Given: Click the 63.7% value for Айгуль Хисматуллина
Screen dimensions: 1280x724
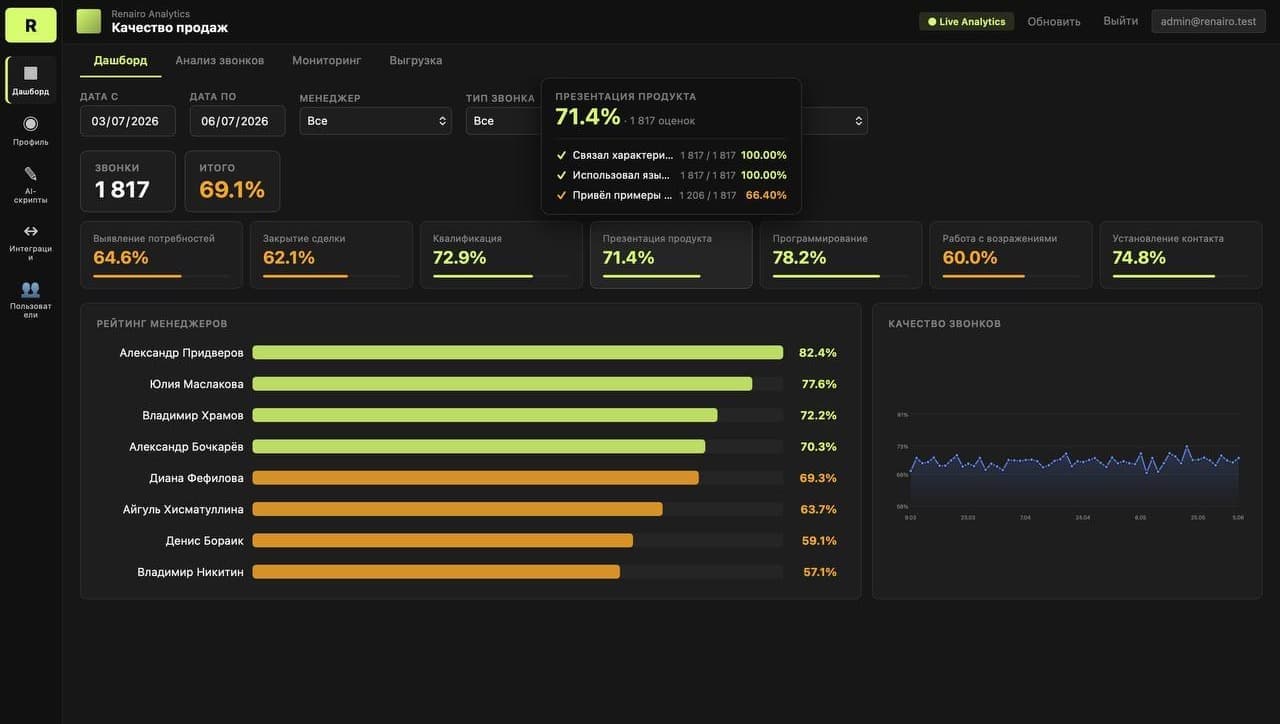Looking at the screenshot, I should point(819,509).
